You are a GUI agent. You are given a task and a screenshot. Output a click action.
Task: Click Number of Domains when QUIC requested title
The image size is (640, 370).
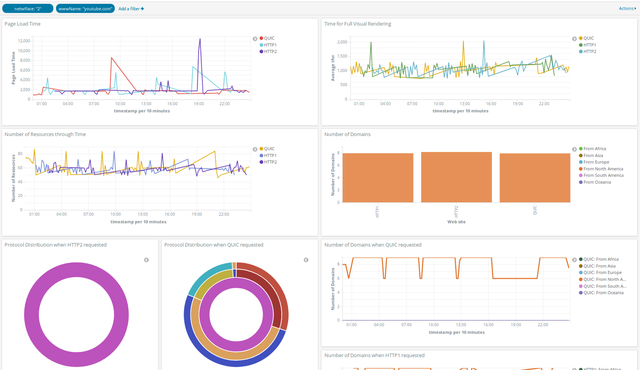click(x=373, y=245)
